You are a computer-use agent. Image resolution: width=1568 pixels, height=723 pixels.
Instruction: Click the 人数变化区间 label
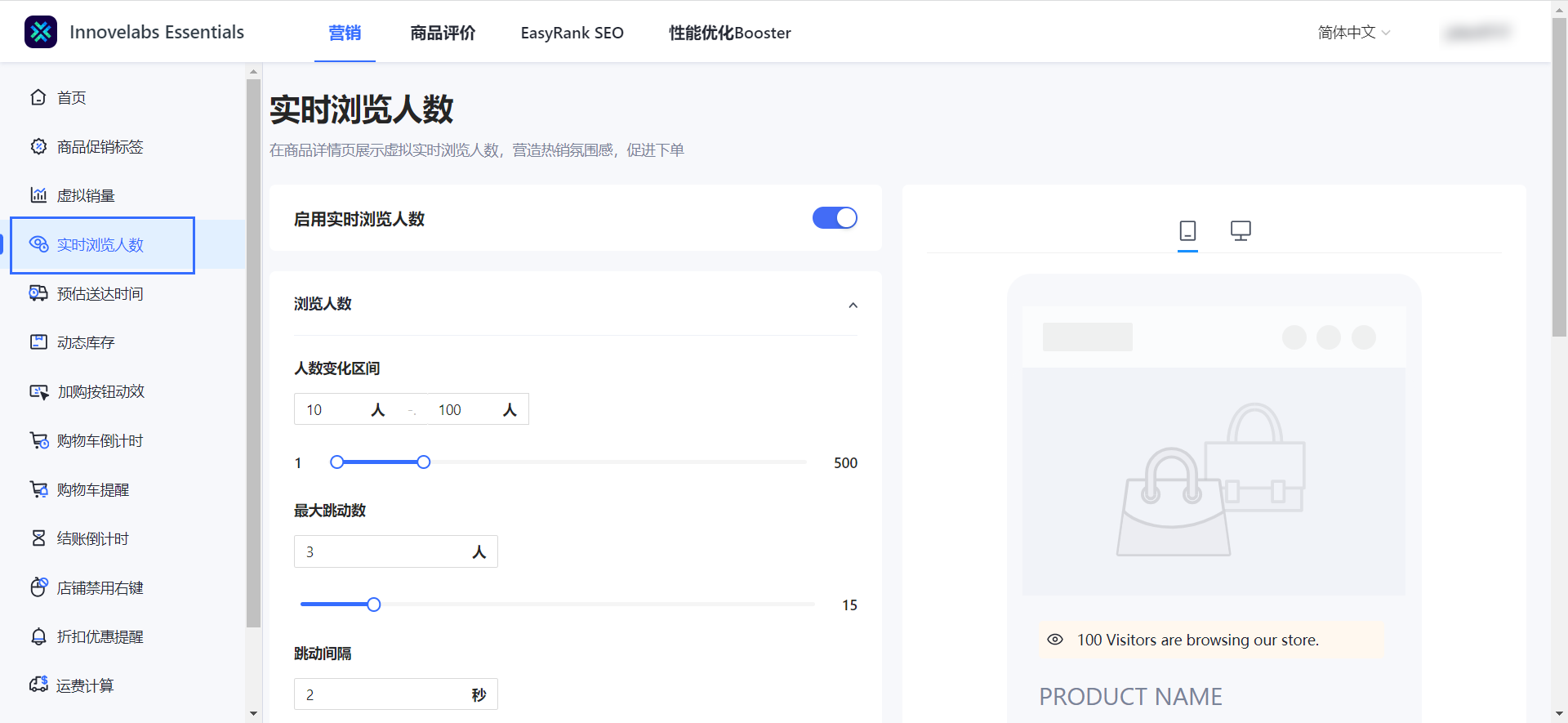click(336, 368)
